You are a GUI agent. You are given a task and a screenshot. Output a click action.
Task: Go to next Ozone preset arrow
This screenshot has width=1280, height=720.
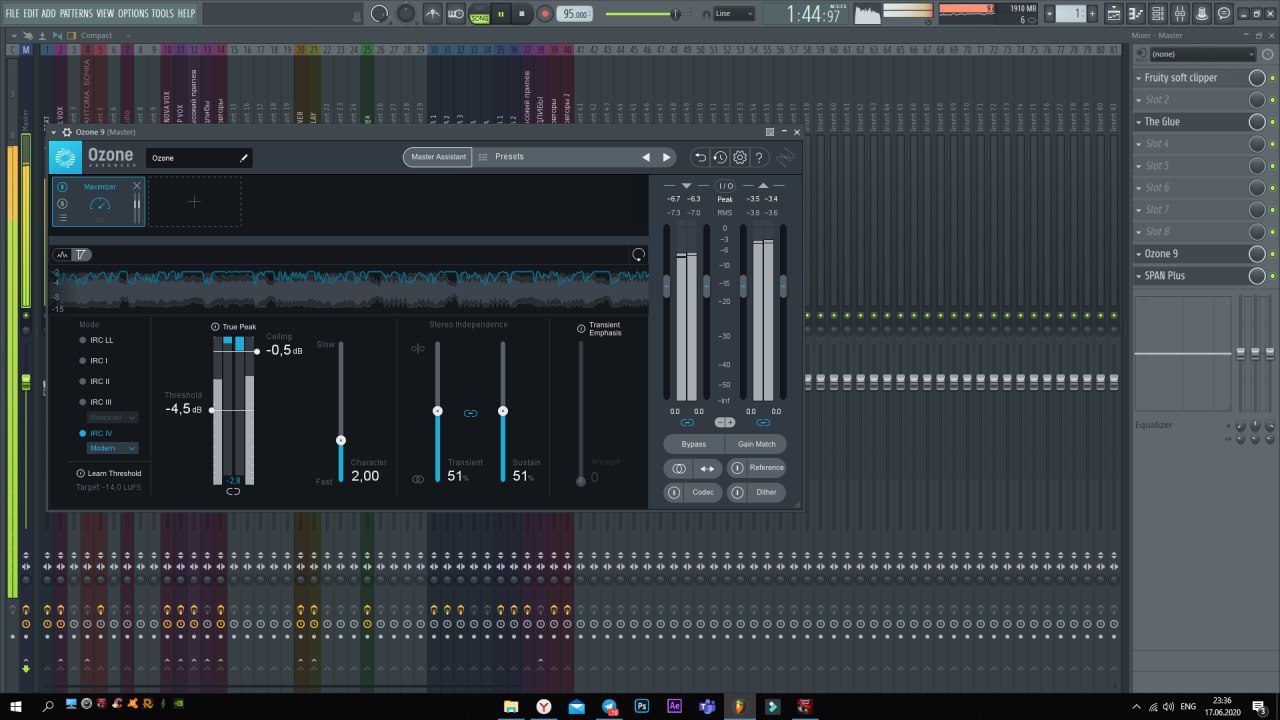click(x=666, y=157)
